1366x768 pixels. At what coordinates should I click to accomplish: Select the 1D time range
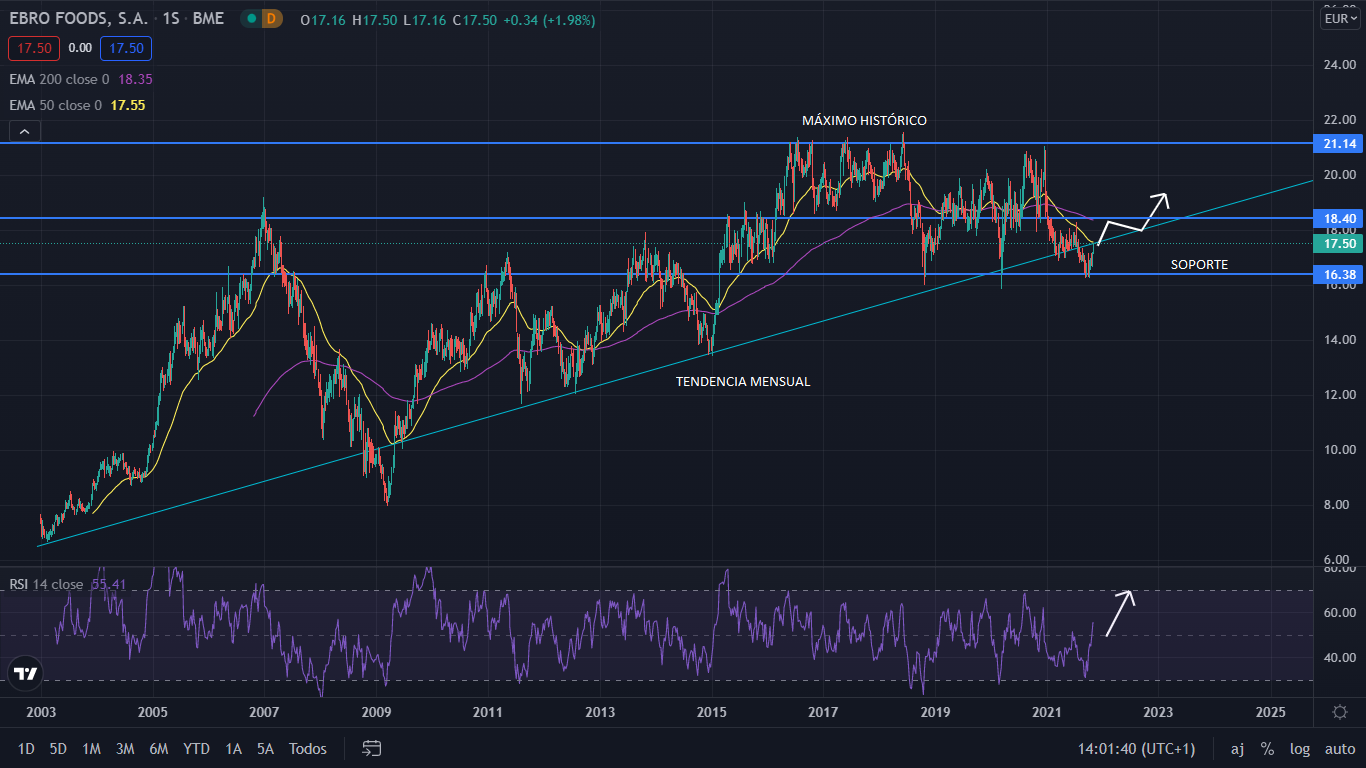point(26,748)
